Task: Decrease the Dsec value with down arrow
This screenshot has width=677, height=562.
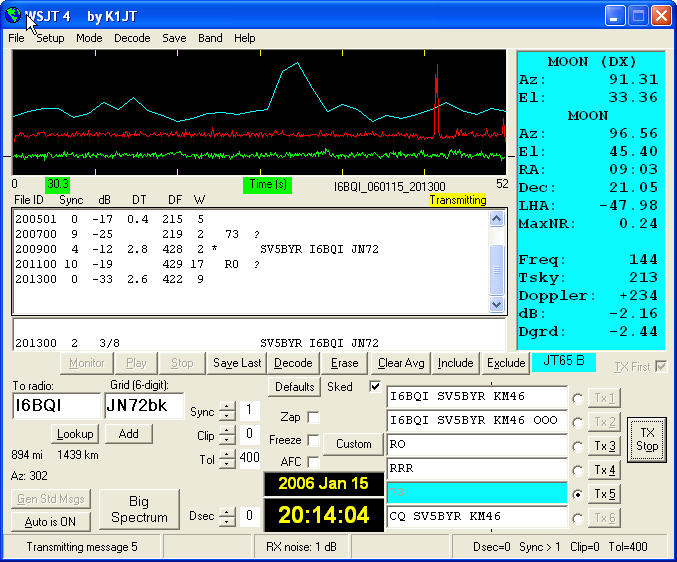Action: (x=227, y=521)
